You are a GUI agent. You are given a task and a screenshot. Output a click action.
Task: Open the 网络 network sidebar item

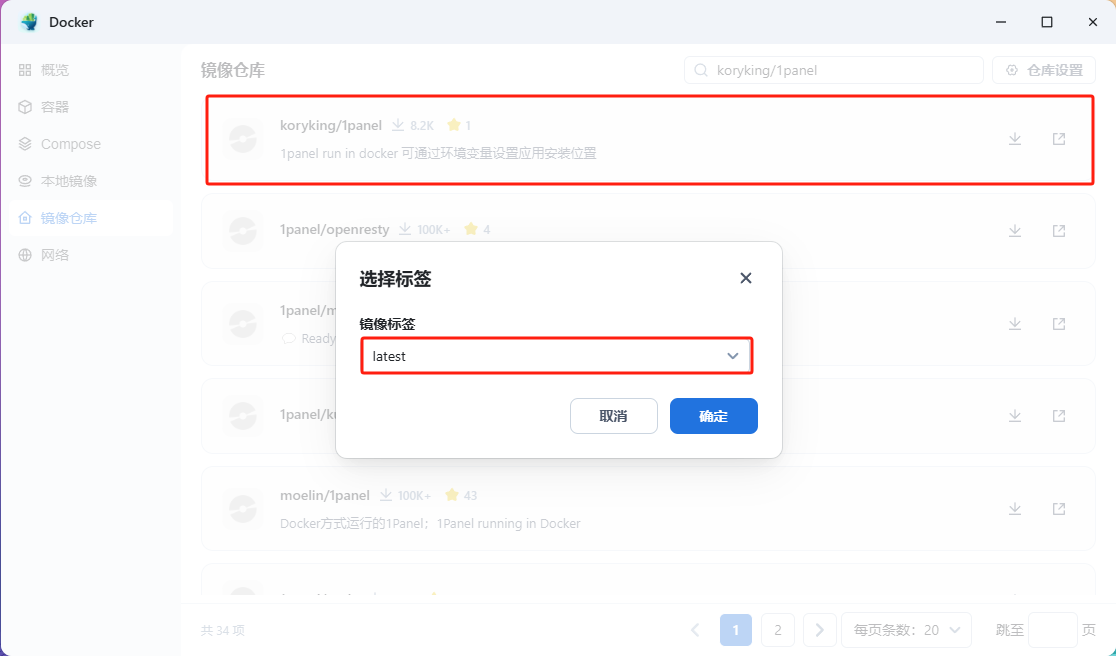91,255
